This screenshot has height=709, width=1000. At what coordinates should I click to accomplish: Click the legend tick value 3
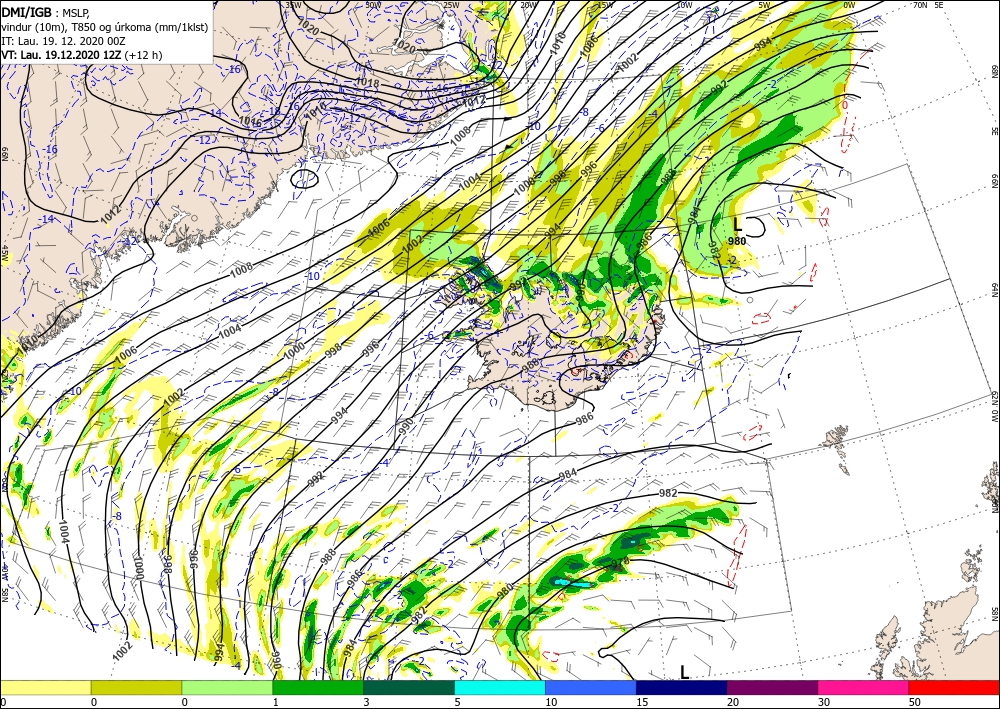(366, 702)
